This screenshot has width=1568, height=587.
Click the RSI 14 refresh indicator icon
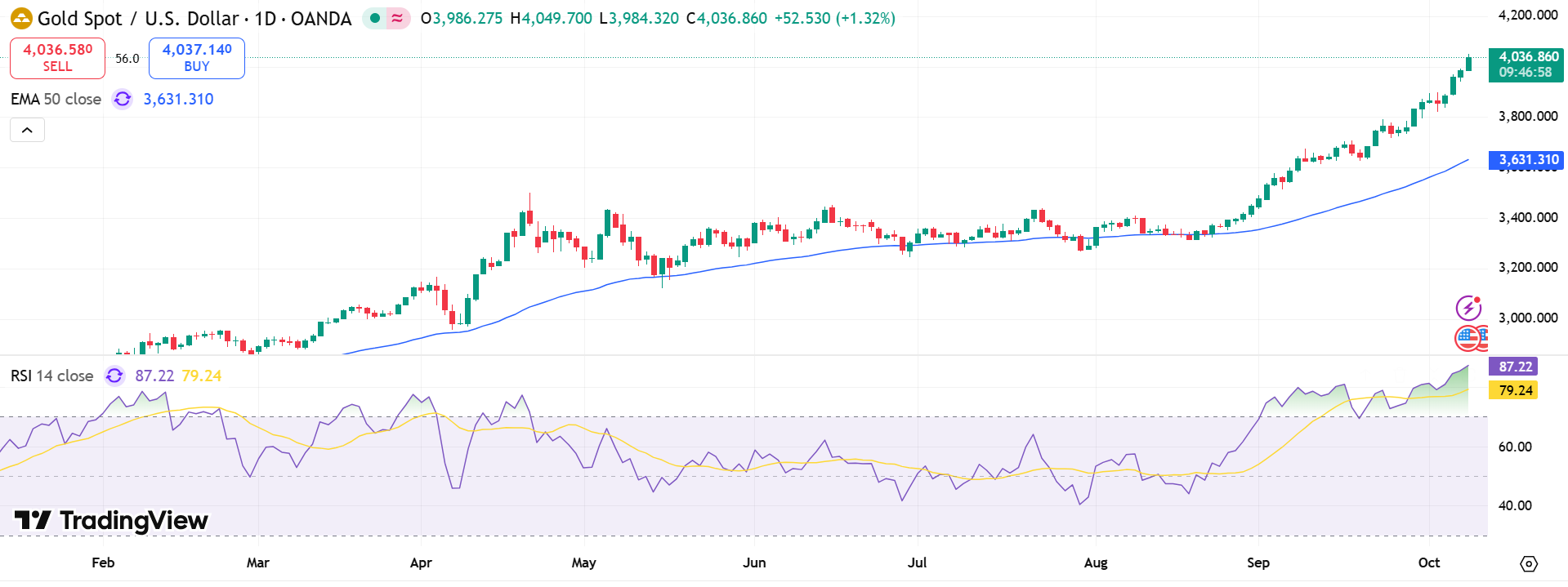(x=114, y=376)
